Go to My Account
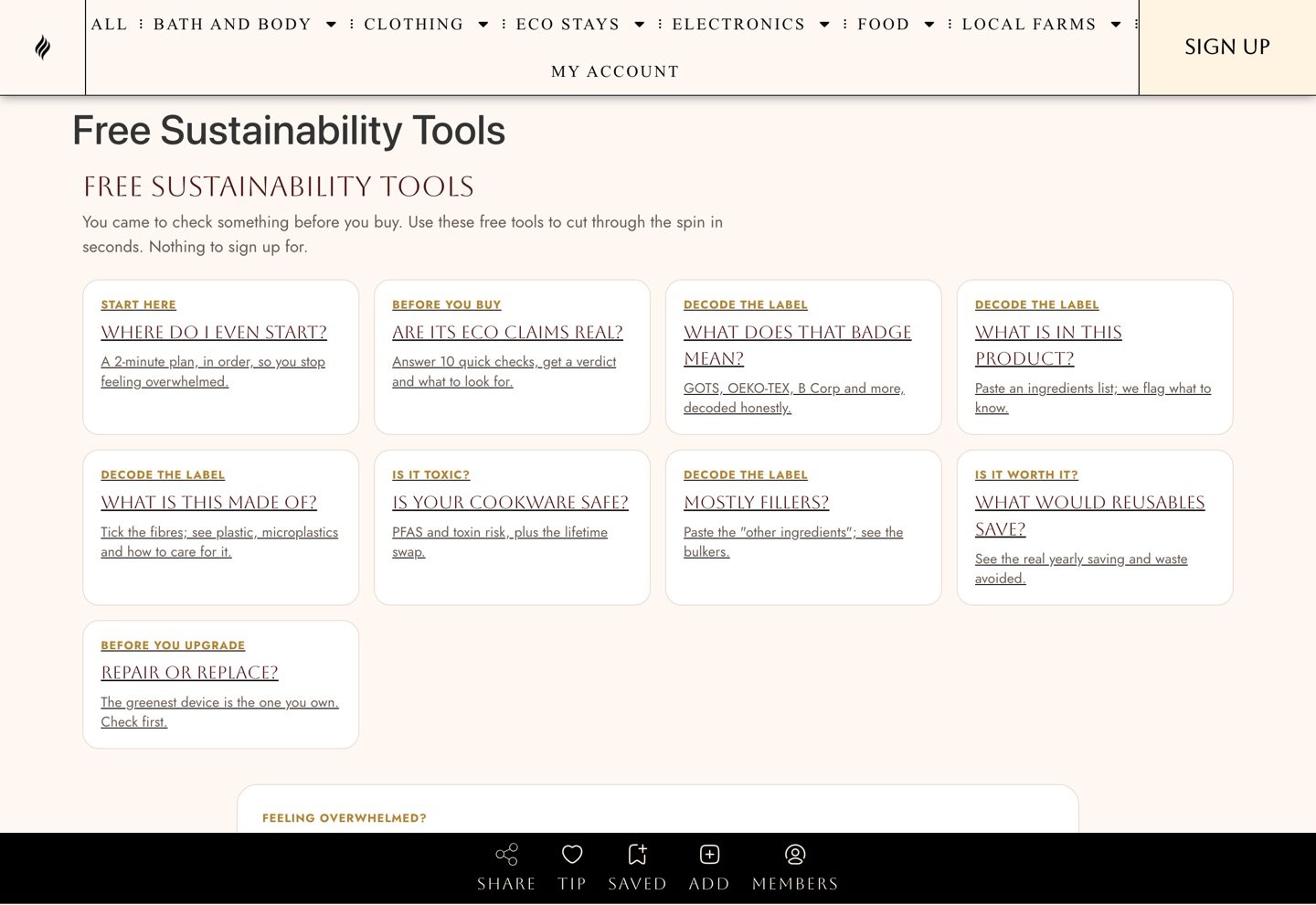The width and height of the screenshot is (1316, 905). 615,71
